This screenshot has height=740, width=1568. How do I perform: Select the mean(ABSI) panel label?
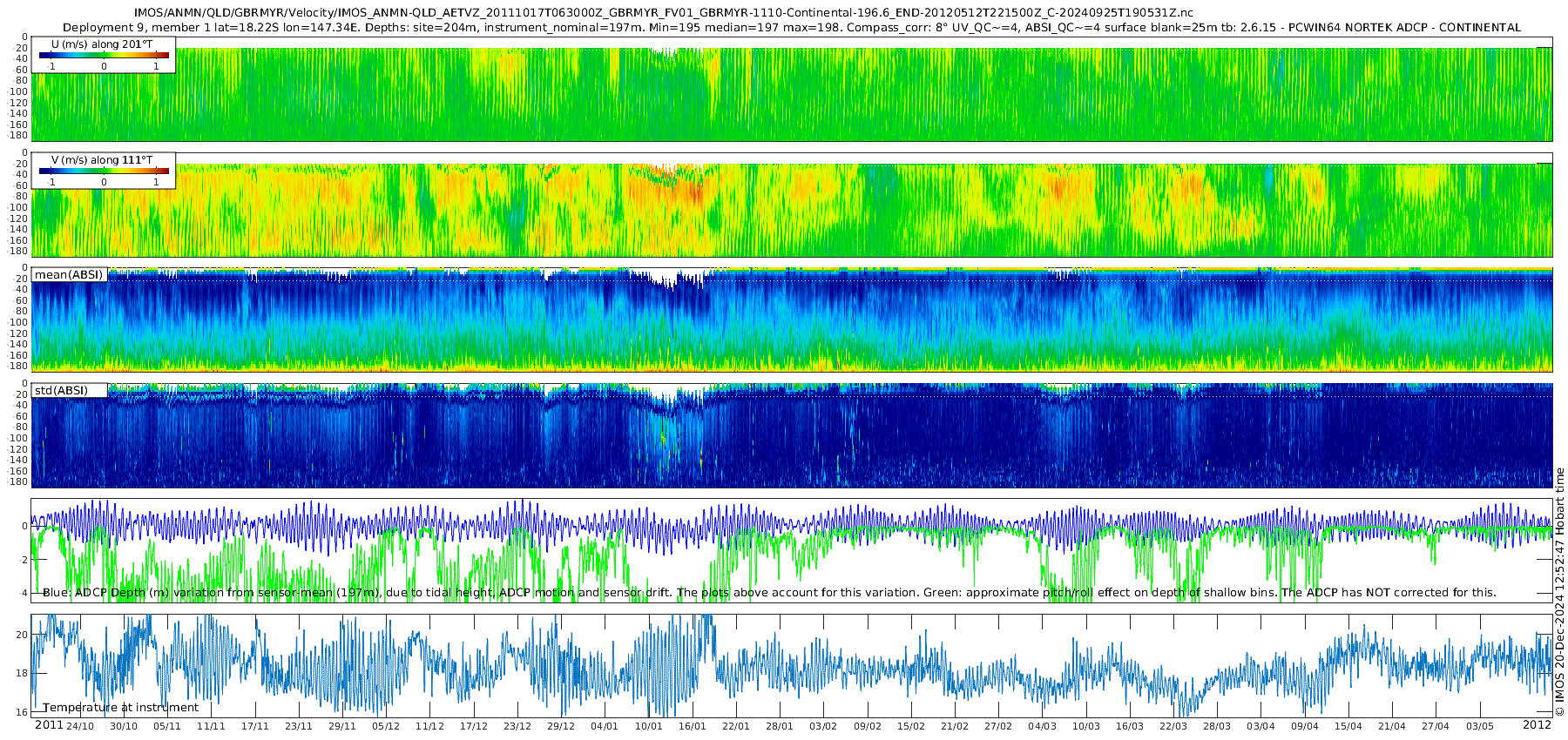click(x=69, y=275)
